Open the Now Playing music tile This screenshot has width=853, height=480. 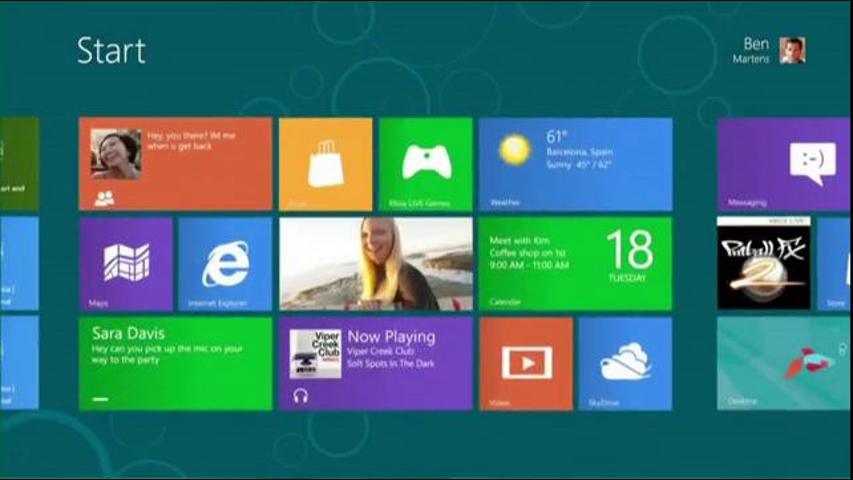tap(376, 364)
